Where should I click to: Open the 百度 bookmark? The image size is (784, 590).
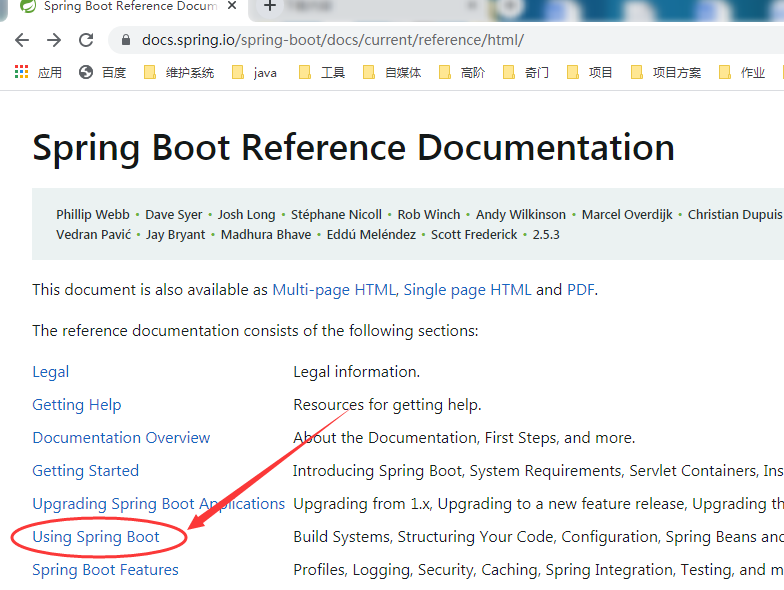(x=102, y=72)
